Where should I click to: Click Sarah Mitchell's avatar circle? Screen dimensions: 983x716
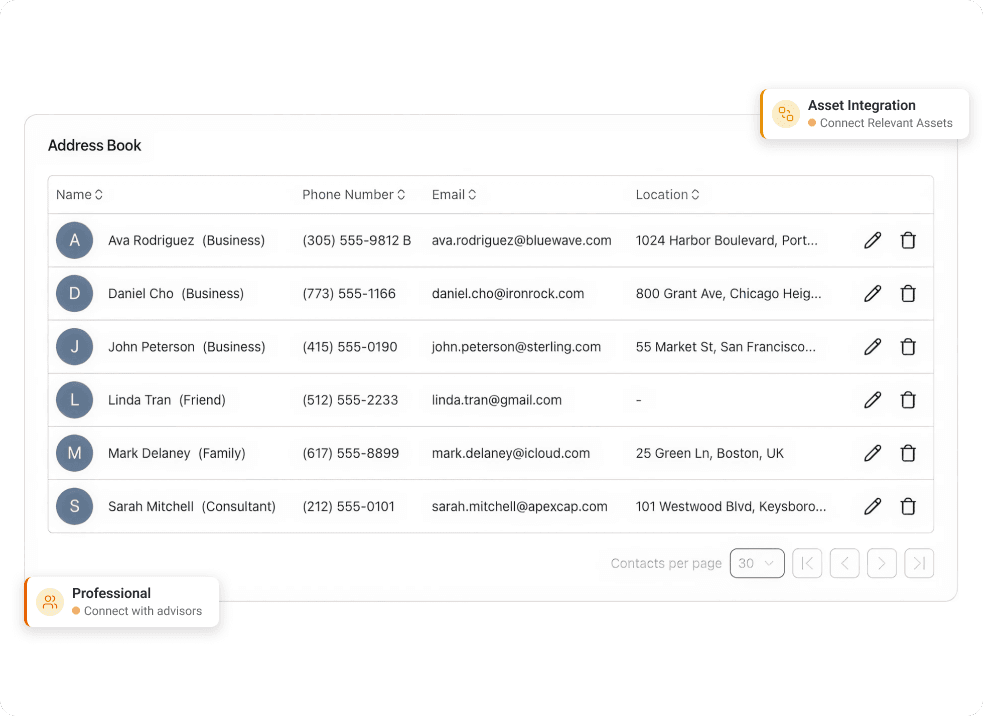click(75, 506)
